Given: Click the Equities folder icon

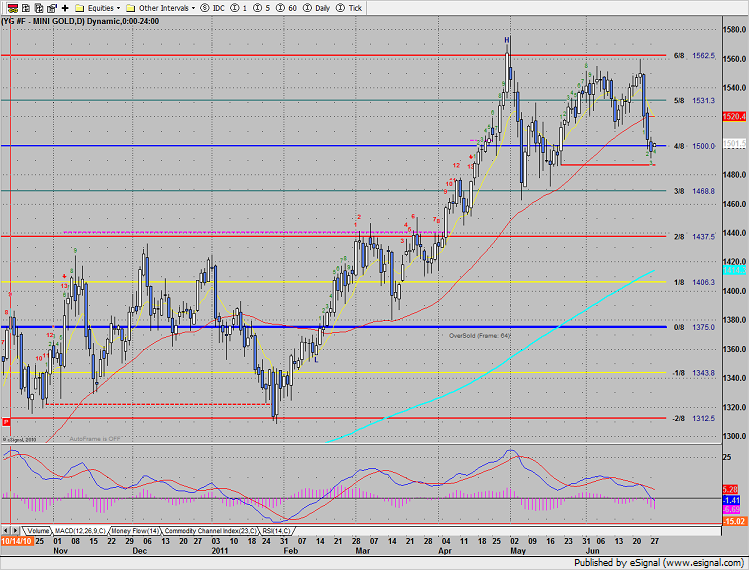Looking at the screenshot, I should 80,8.
